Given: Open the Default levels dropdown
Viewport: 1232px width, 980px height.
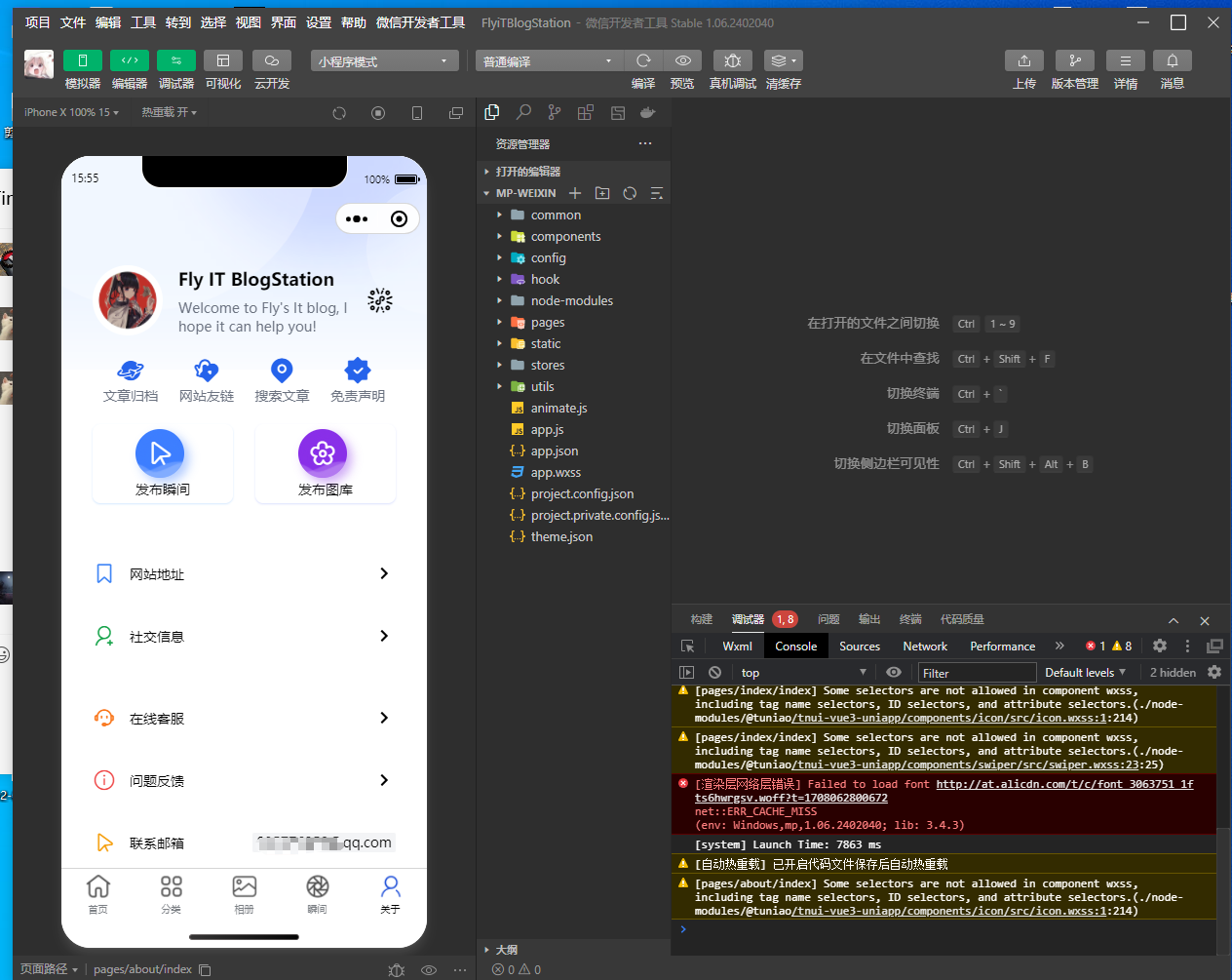Looking at the screenshot, I should 1085,672.
